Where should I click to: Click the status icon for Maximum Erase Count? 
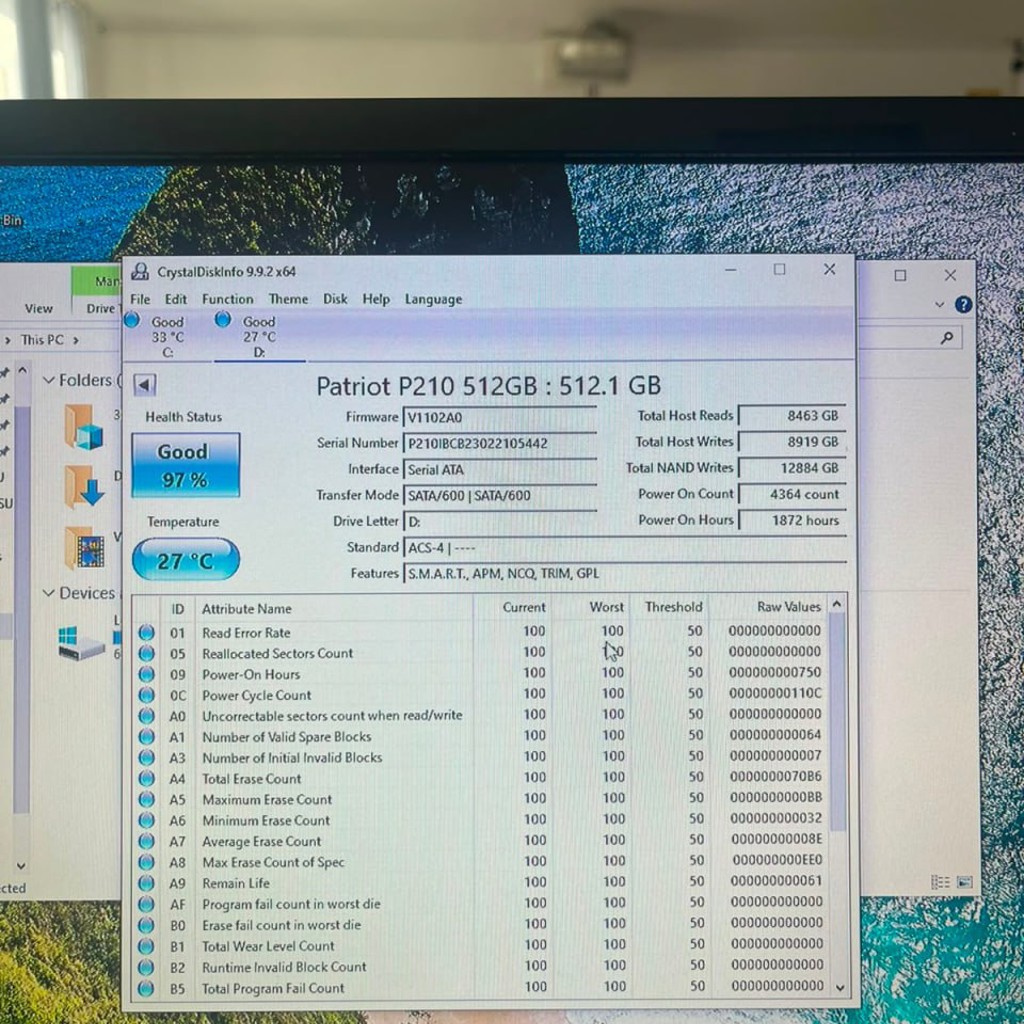pyautogui.click(x=146, y=799)
